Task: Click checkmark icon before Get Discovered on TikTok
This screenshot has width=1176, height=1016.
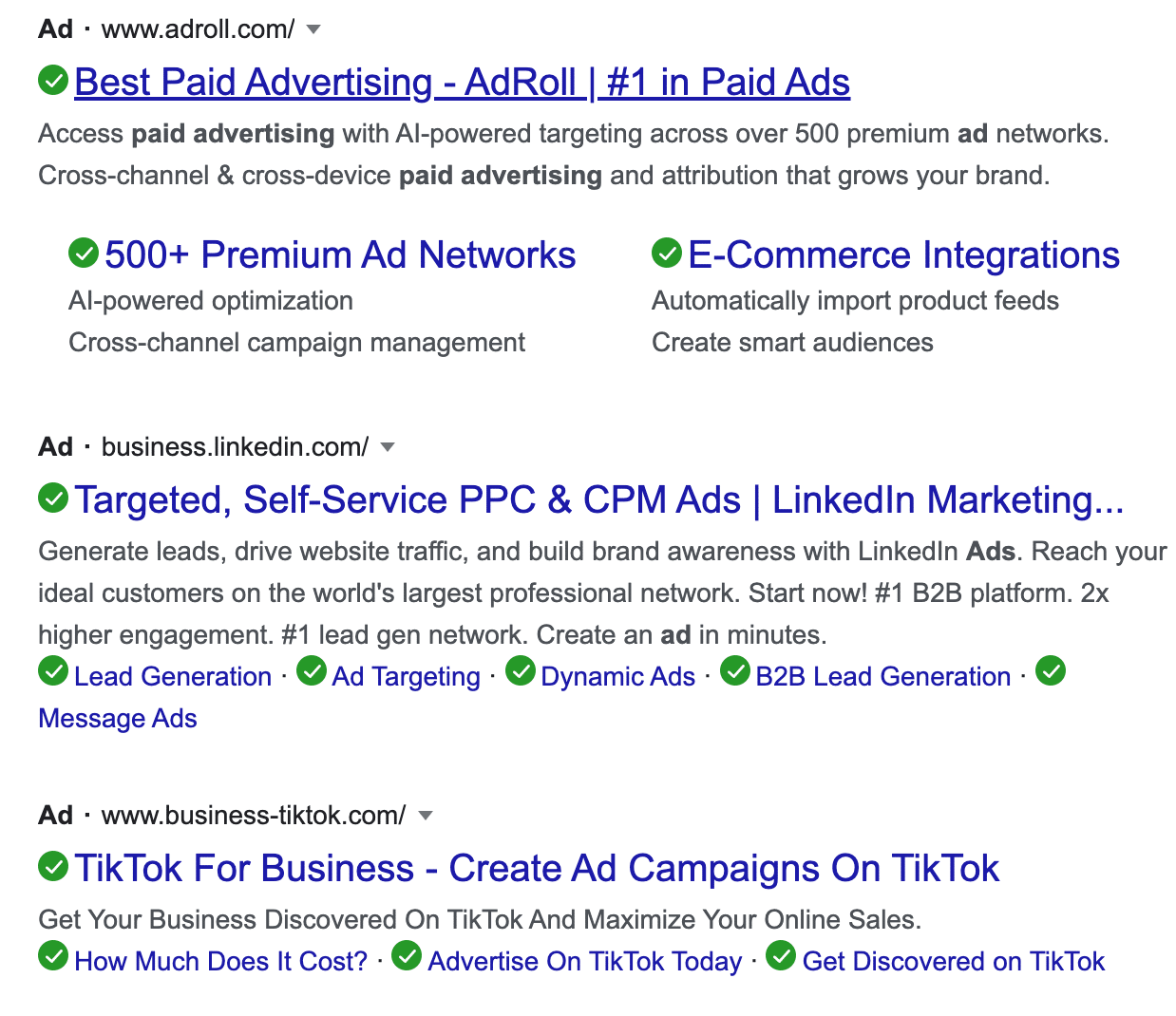Action: [781, 956]
